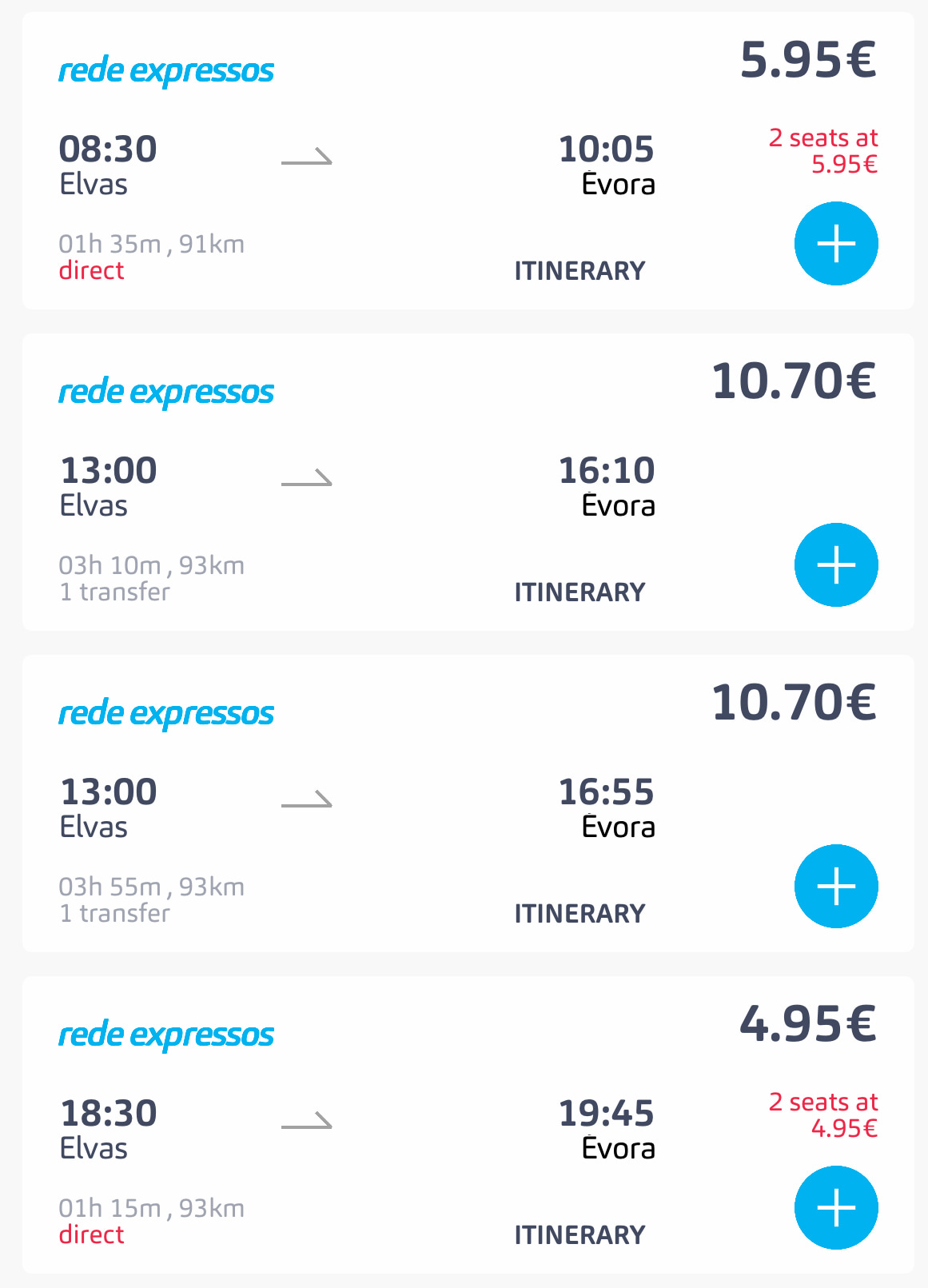
Task: View itinerary for the 18:30 departure
Action: pyautogui.click(x=580, y=1235)
